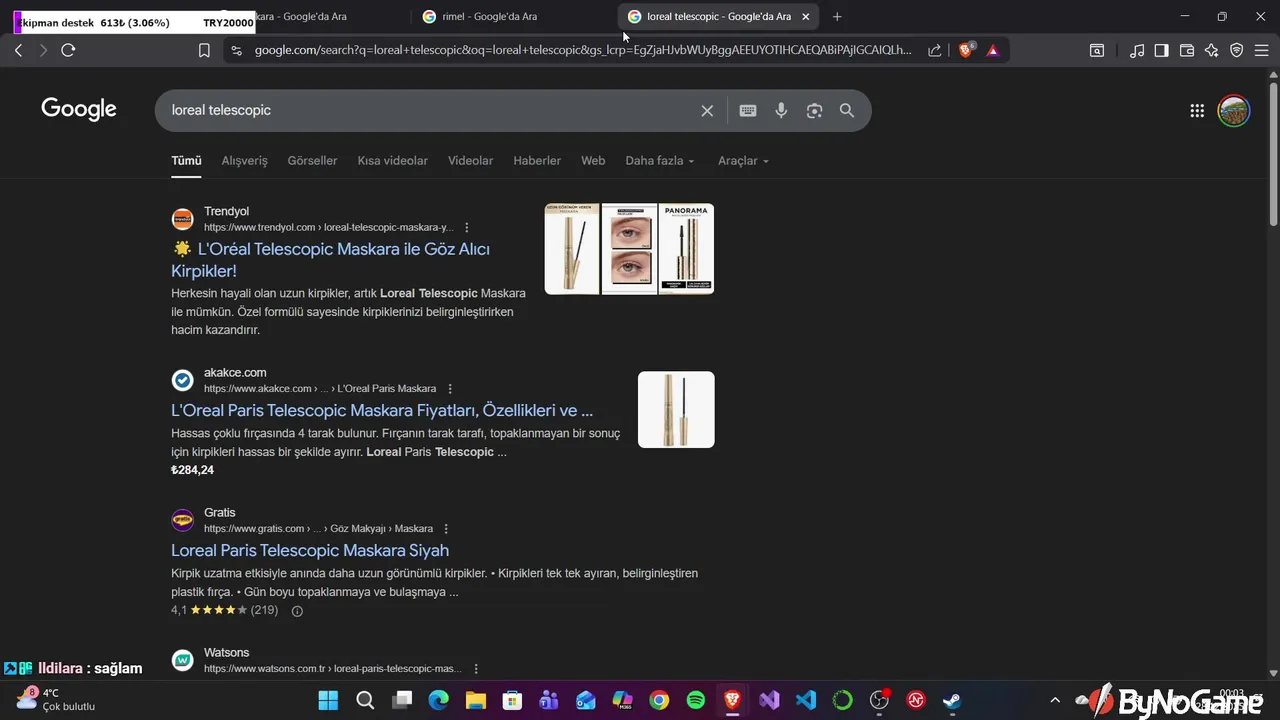1280x720 pixels.
Task: Click into the Google search input field
Action: tap(430, 111)
